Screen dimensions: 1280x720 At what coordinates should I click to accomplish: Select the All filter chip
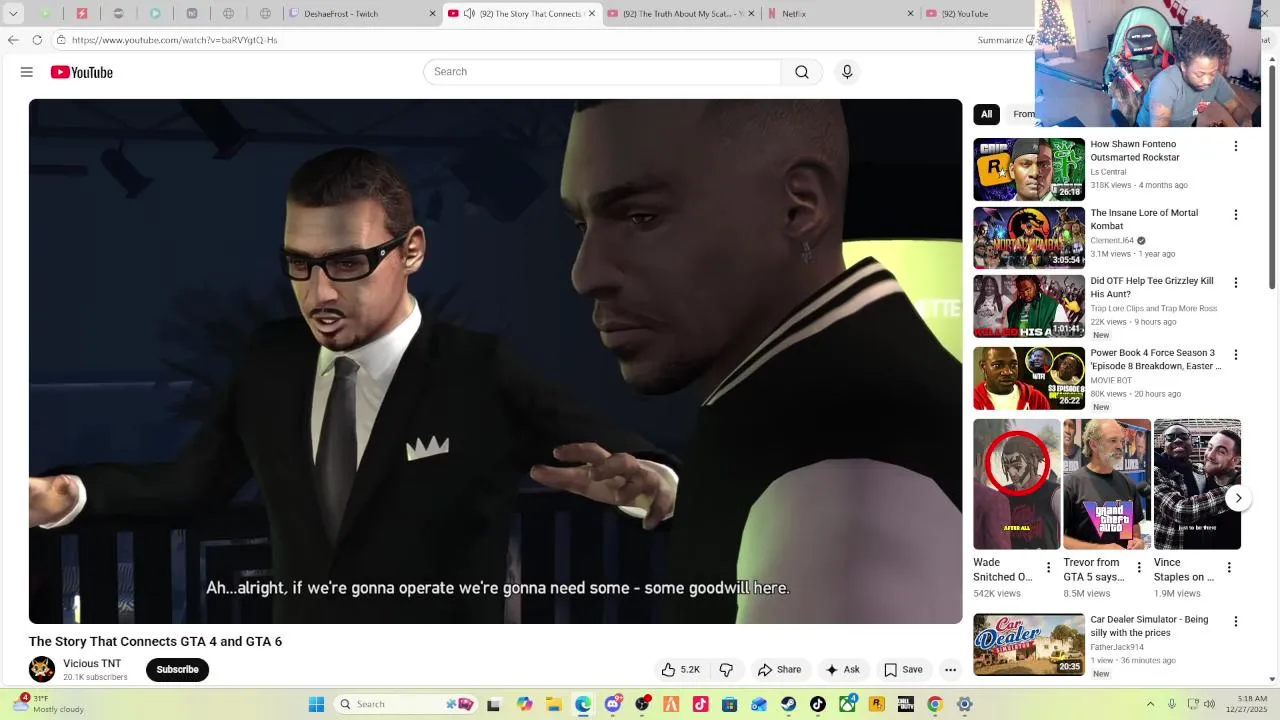coord(986,114)
